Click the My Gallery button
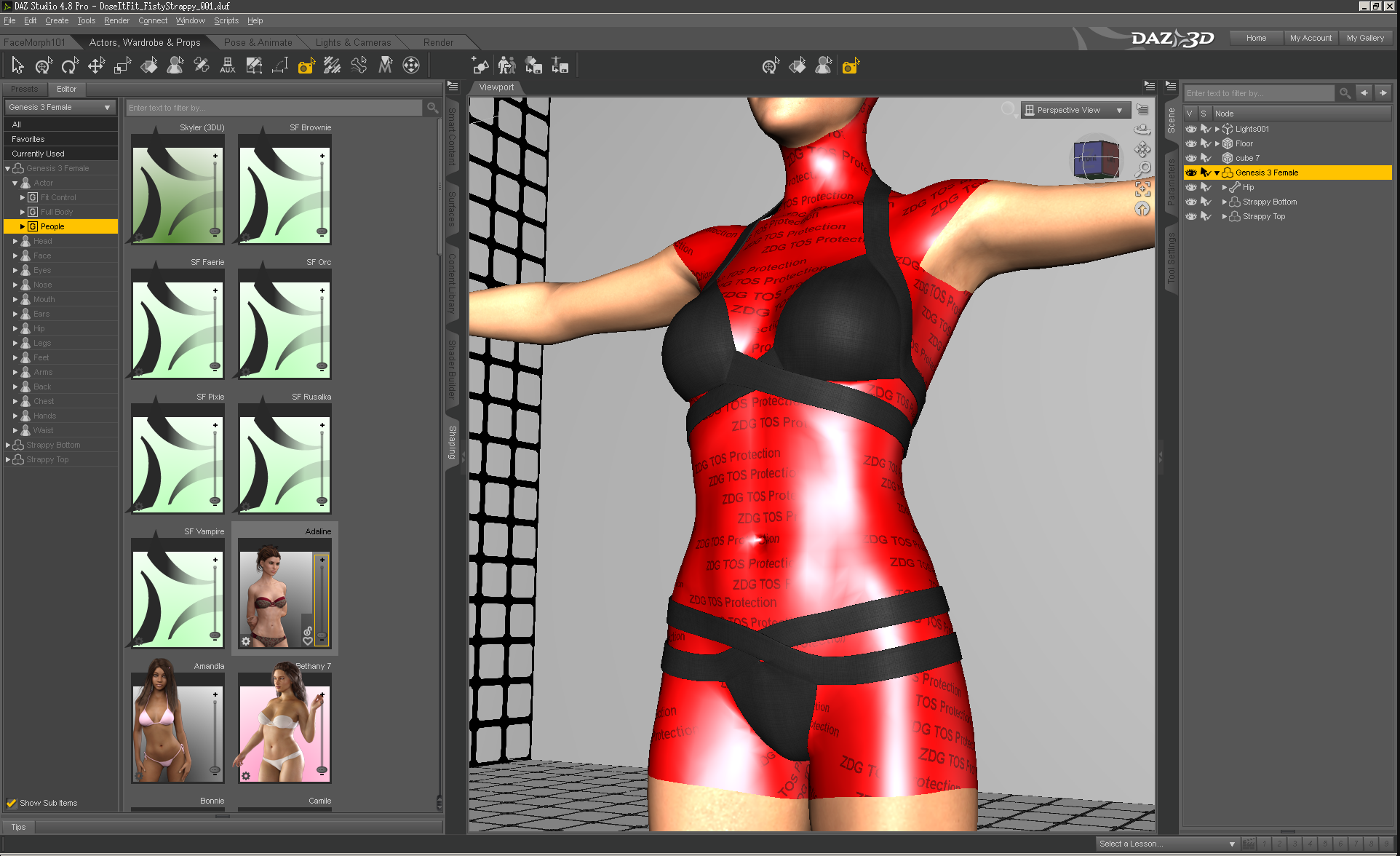This screenshot has width=1400, height=856. click(x=1364, y=38)
